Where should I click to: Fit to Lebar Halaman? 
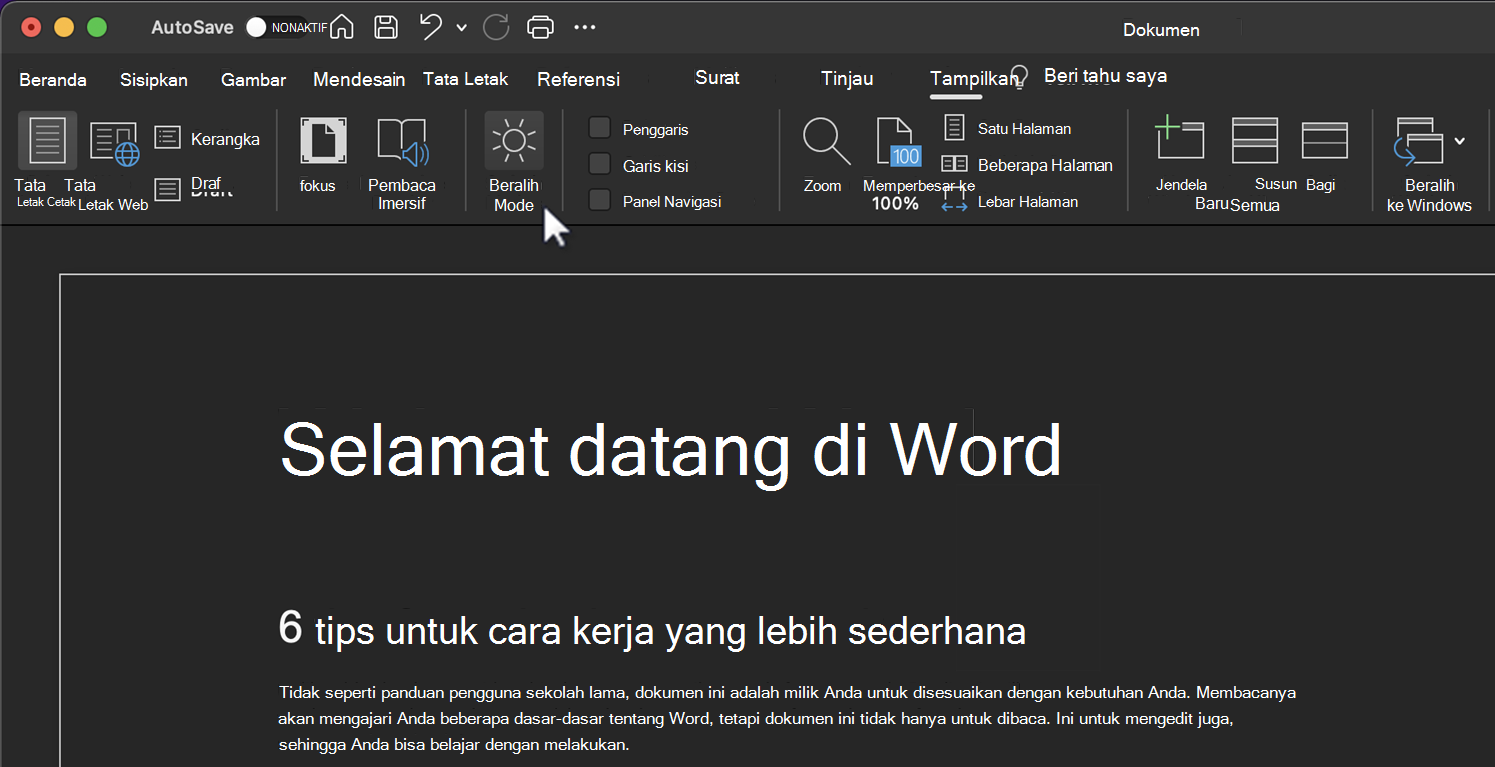pyautogui.click(x=1010, y=201)
